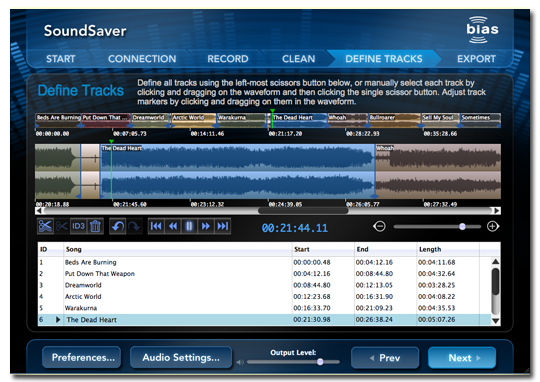The height and width of the screenshot is (382, 540).
Task: Open the Preferences... button
Action: (x=82, y=358)
